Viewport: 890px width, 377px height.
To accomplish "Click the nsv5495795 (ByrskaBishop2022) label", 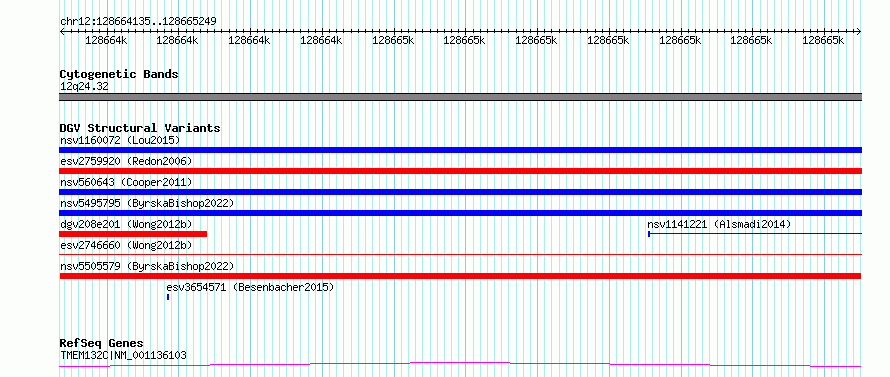I will point(147,203).
